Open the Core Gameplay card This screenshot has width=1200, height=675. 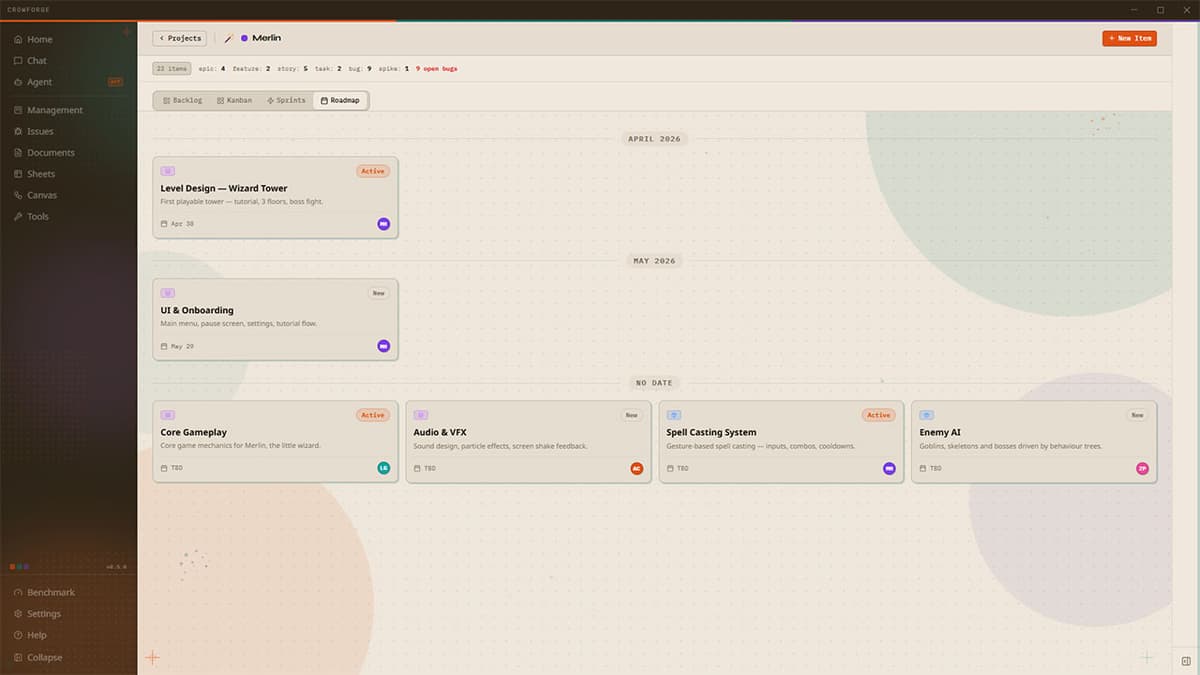point(275,442)
